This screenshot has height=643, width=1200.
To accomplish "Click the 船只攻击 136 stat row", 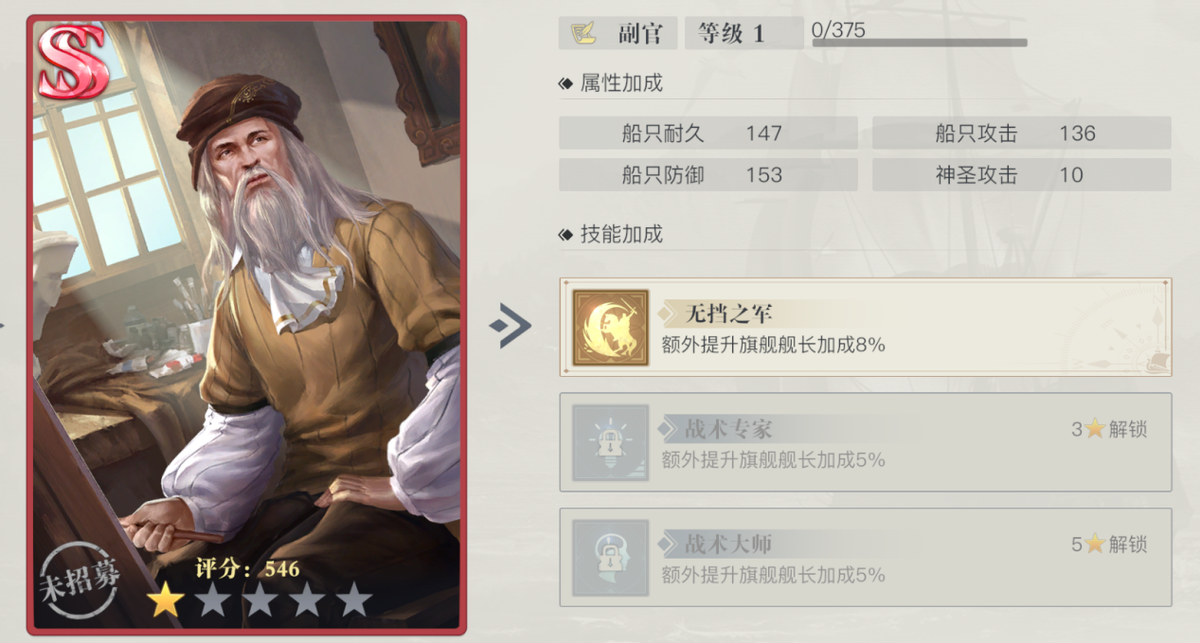I will click(1021, 133).
